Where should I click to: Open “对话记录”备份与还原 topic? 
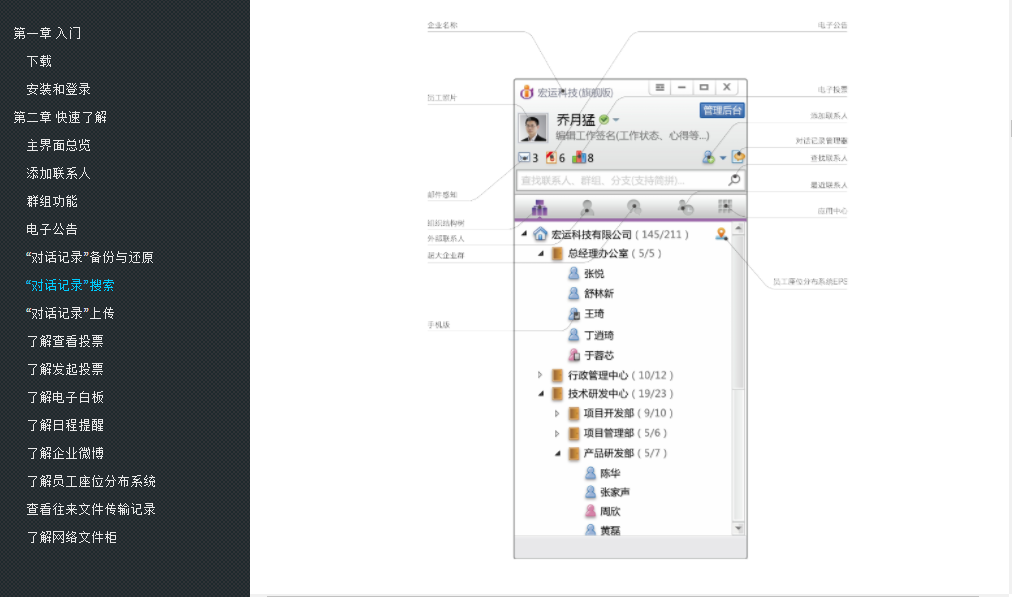pyautogui.click(x=90, y=258)
